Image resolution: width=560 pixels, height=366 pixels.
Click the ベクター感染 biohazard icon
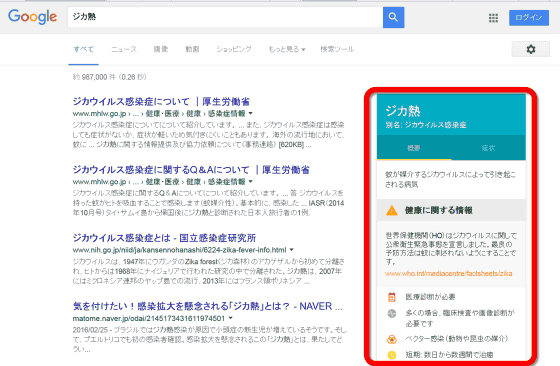coord(392,339)
